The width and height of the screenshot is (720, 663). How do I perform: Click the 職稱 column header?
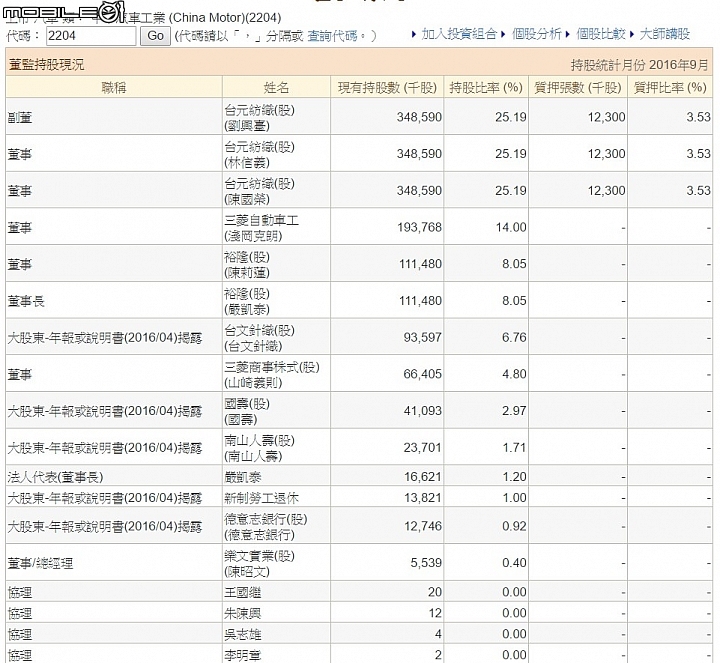click(114, 87)
